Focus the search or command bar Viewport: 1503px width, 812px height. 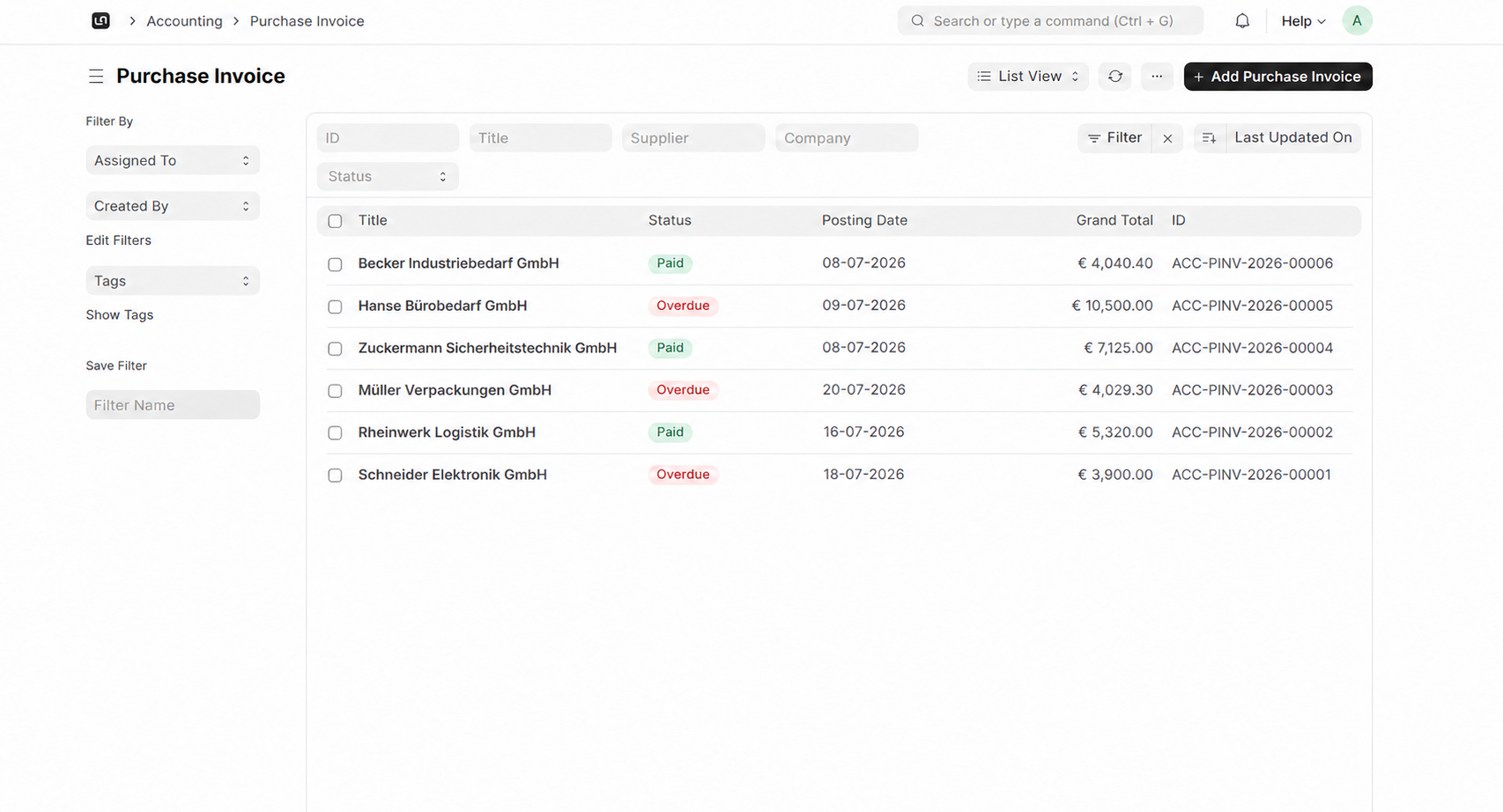pyautogui.click(x=1050, y=21)
